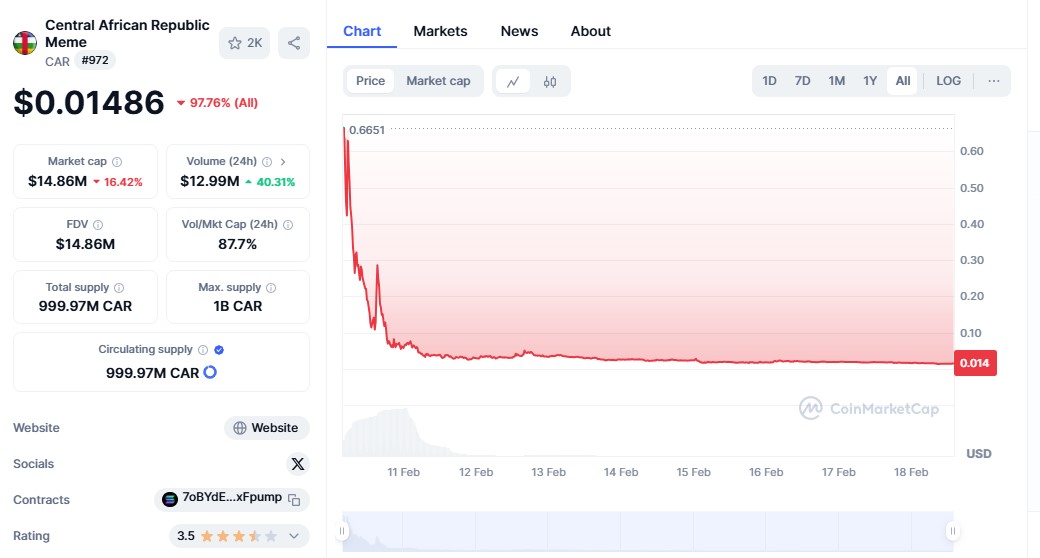Open the Markets tab
The image size is (1040, 558).
(440, 31)
